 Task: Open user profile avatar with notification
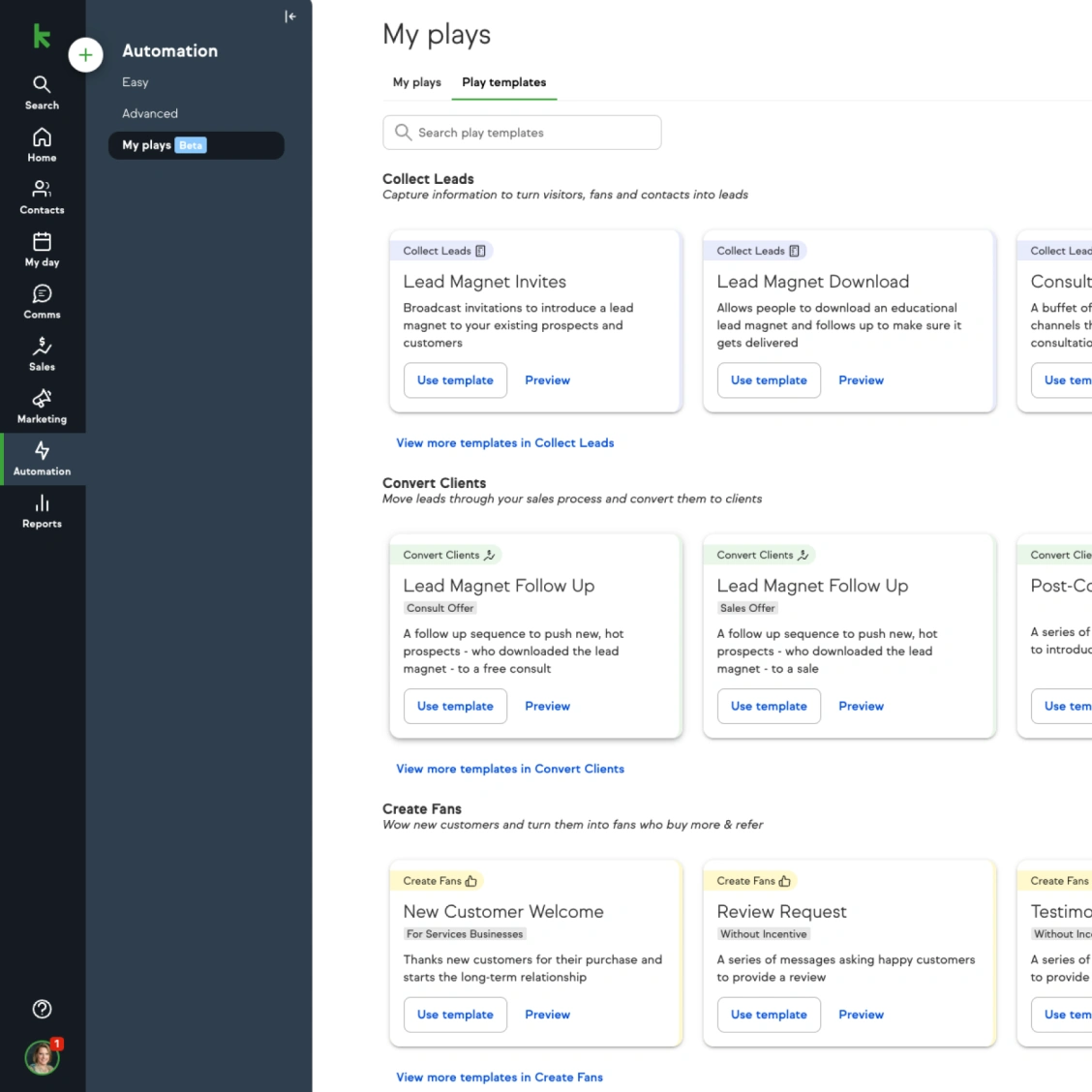[44, 1057]
